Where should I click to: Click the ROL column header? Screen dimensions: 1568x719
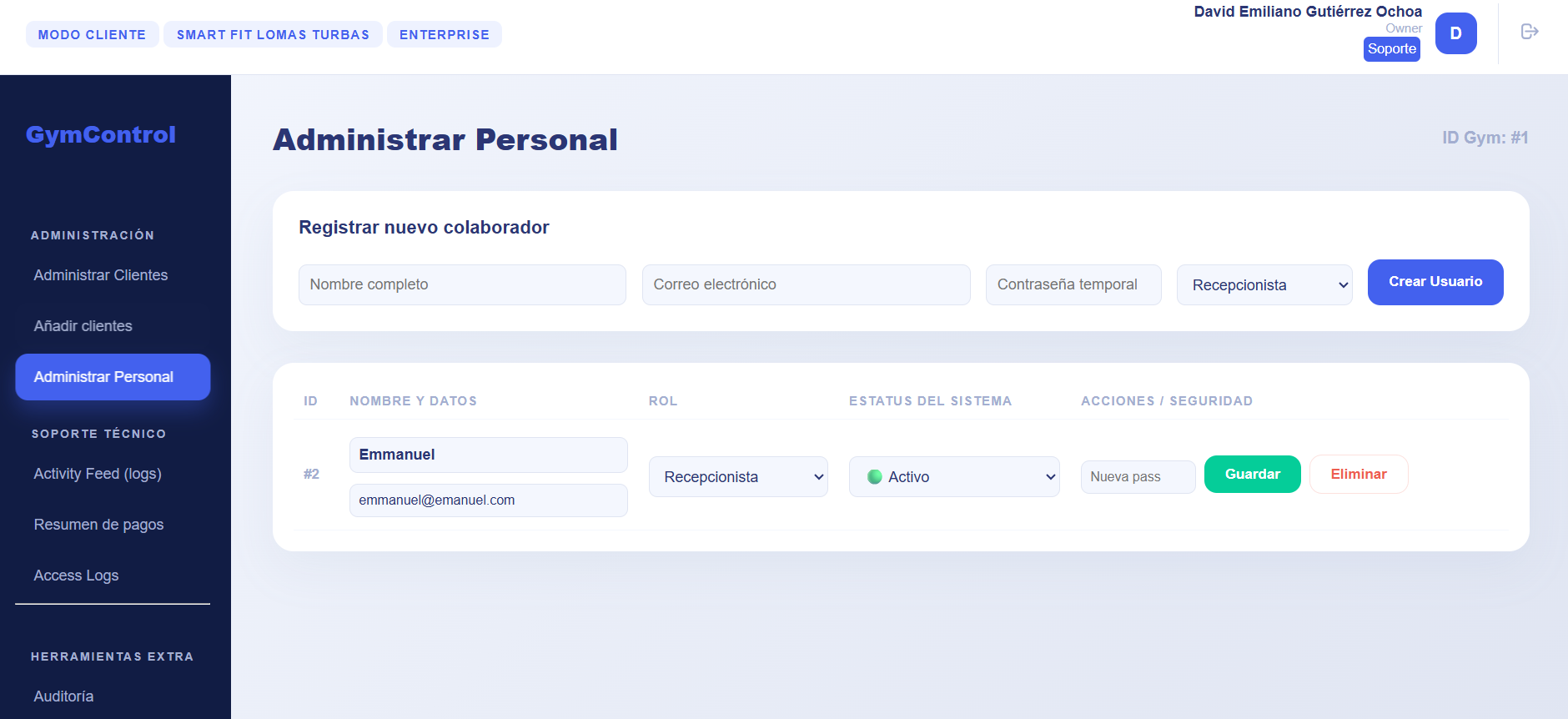pyautogui.click(x=663, y=401)
